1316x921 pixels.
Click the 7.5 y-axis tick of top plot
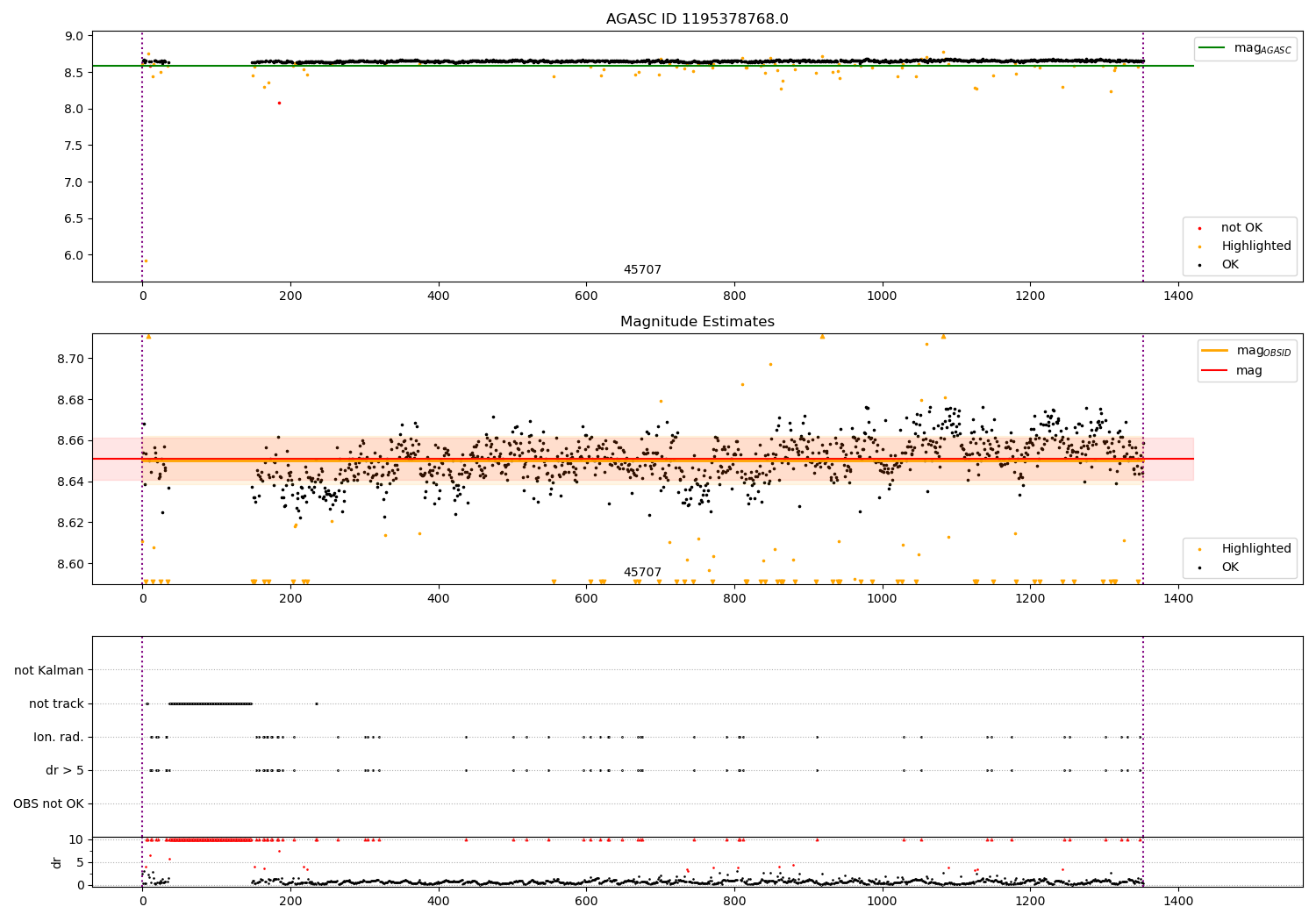[75, 146]
